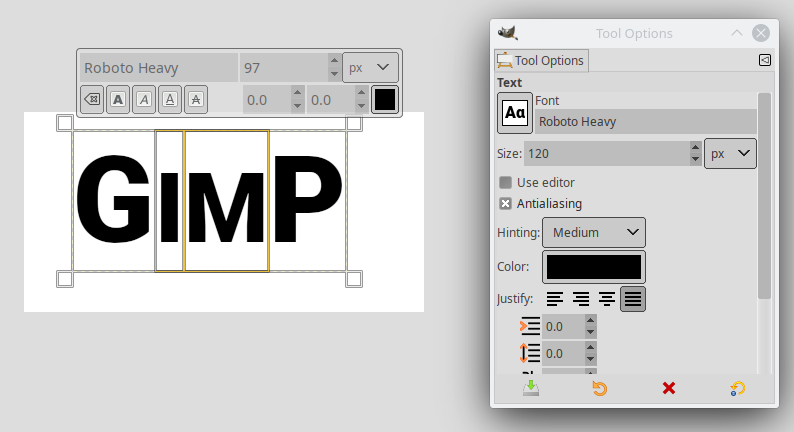Edit the indentation 0.0 field
Image resolution: width=794 pixels, height=432 pixels.
563,327
